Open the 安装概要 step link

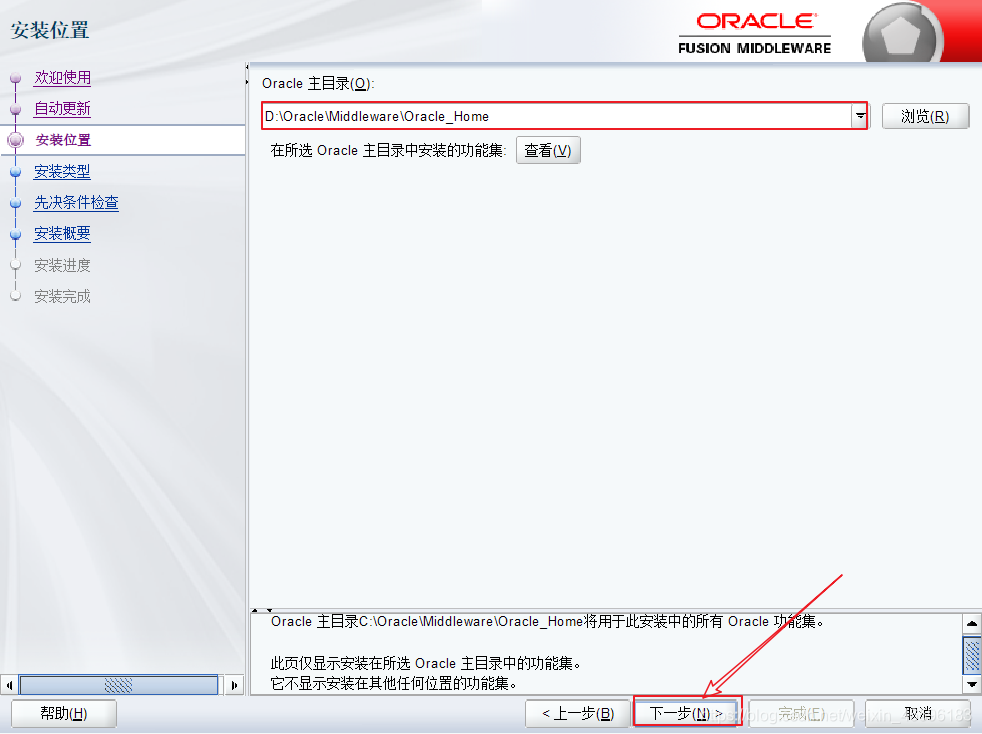[63, 234]
